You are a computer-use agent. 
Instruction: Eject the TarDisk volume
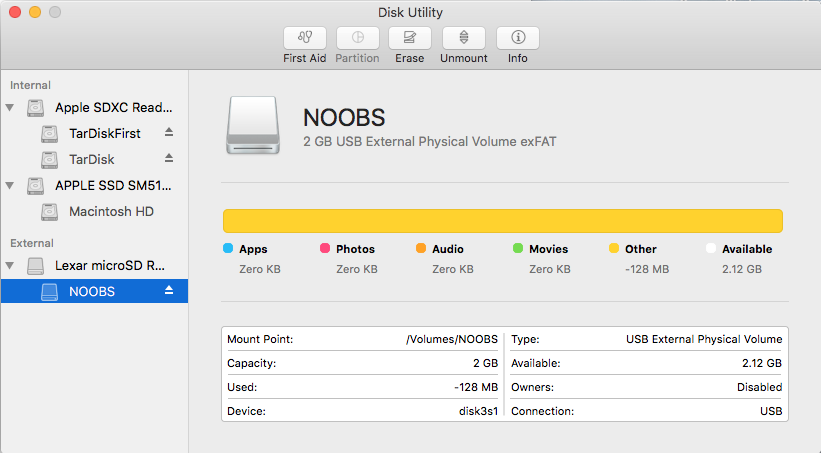[x=169, y=159]
